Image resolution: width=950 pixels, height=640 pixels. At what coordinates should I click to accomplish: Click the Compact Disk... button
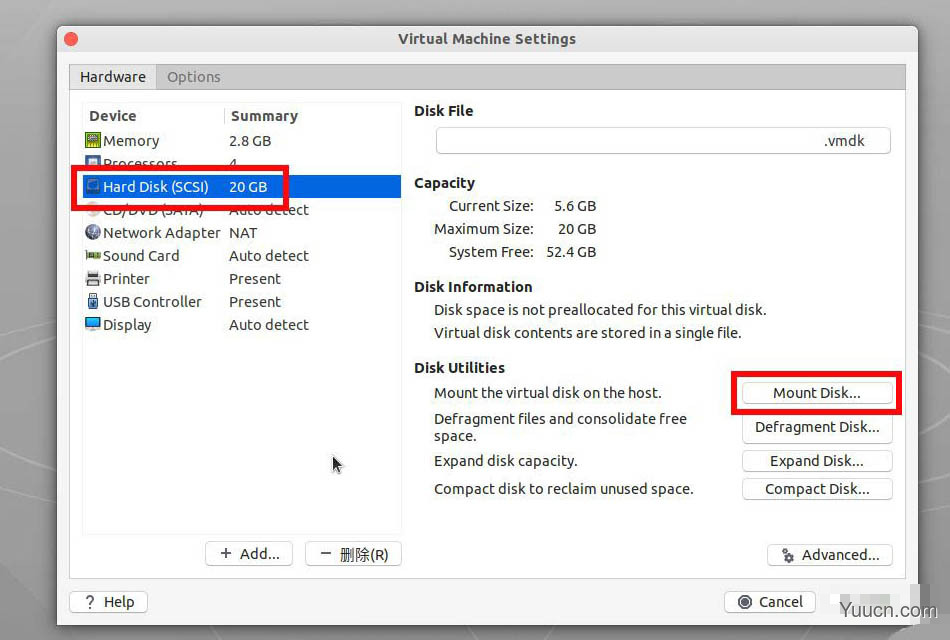(x=817, y=488)
